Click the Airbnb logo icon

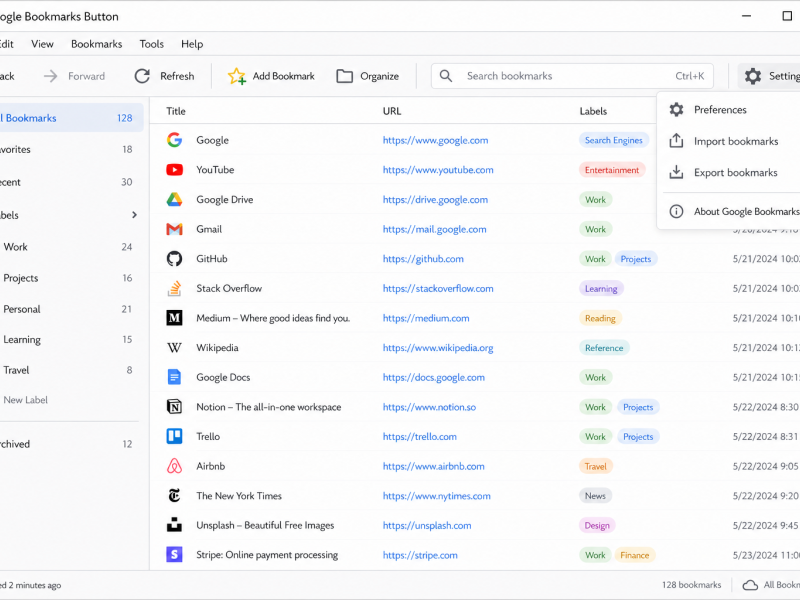pos(174,466)
